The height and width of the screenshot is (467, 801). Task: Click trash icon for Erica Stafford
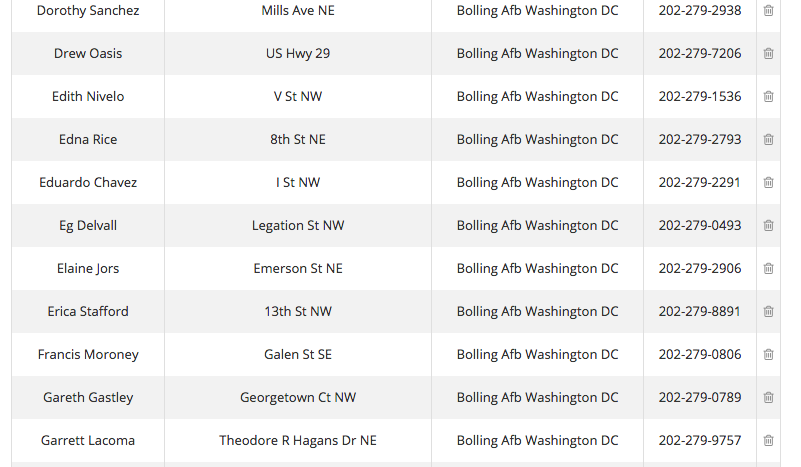tap(768, 311)
